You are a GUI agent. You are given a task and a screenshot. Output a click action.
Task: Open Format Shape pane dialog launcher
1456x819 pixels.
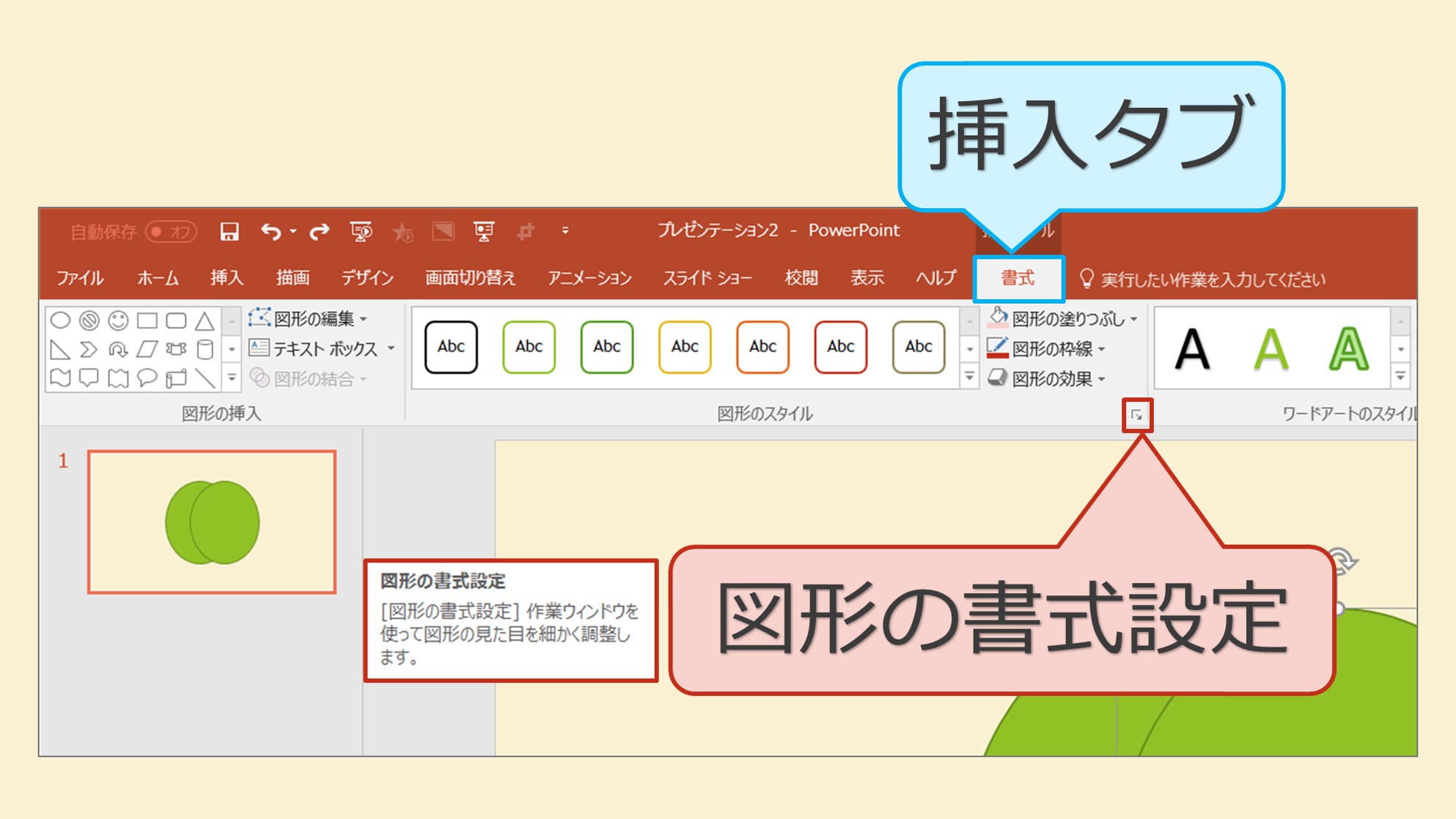[x=1137, y=415]
